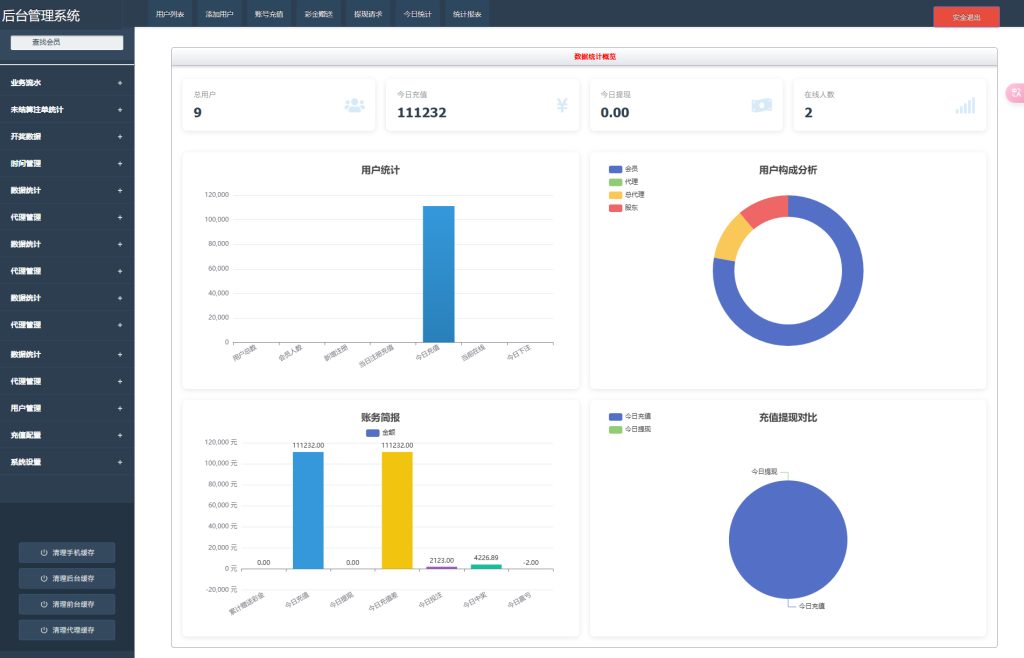Viewport: 1024px width, 658px height.
Task: Open the 用户列表 top navigation tab
Action: (x=170, y=15)
